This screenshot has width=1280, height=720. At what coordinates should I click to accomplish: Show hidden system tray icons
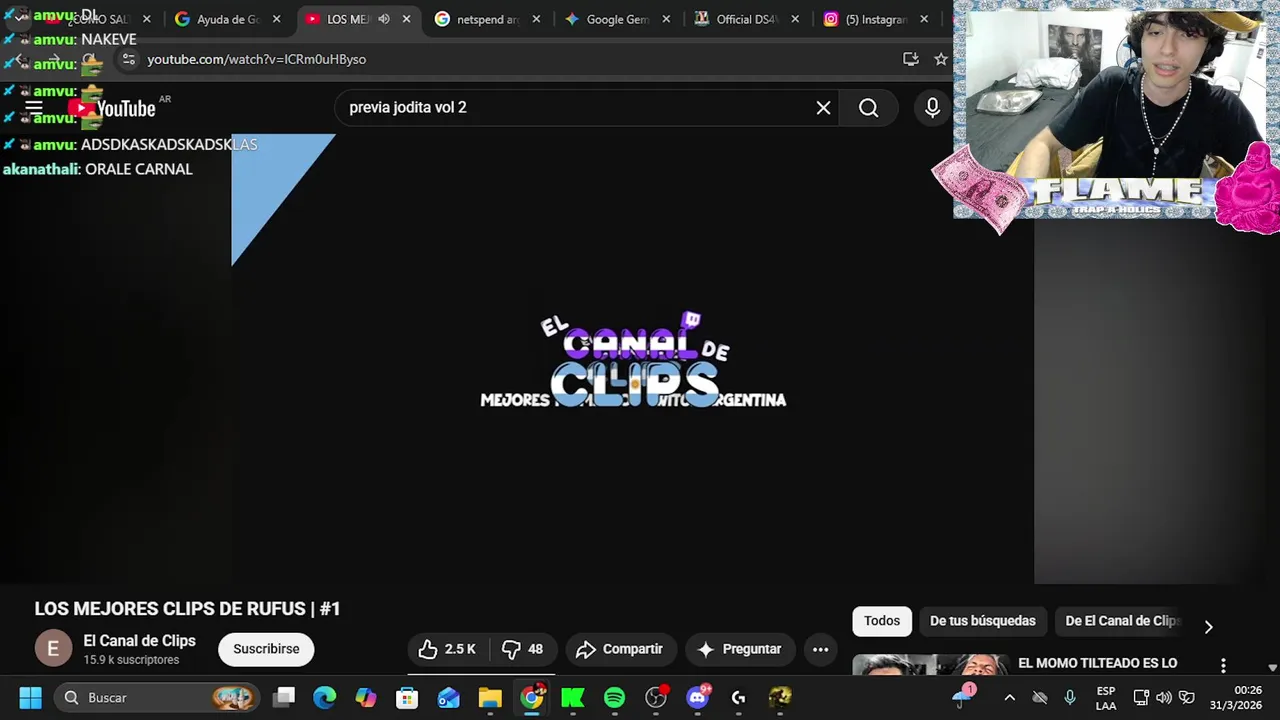[x=1009, y=697]
